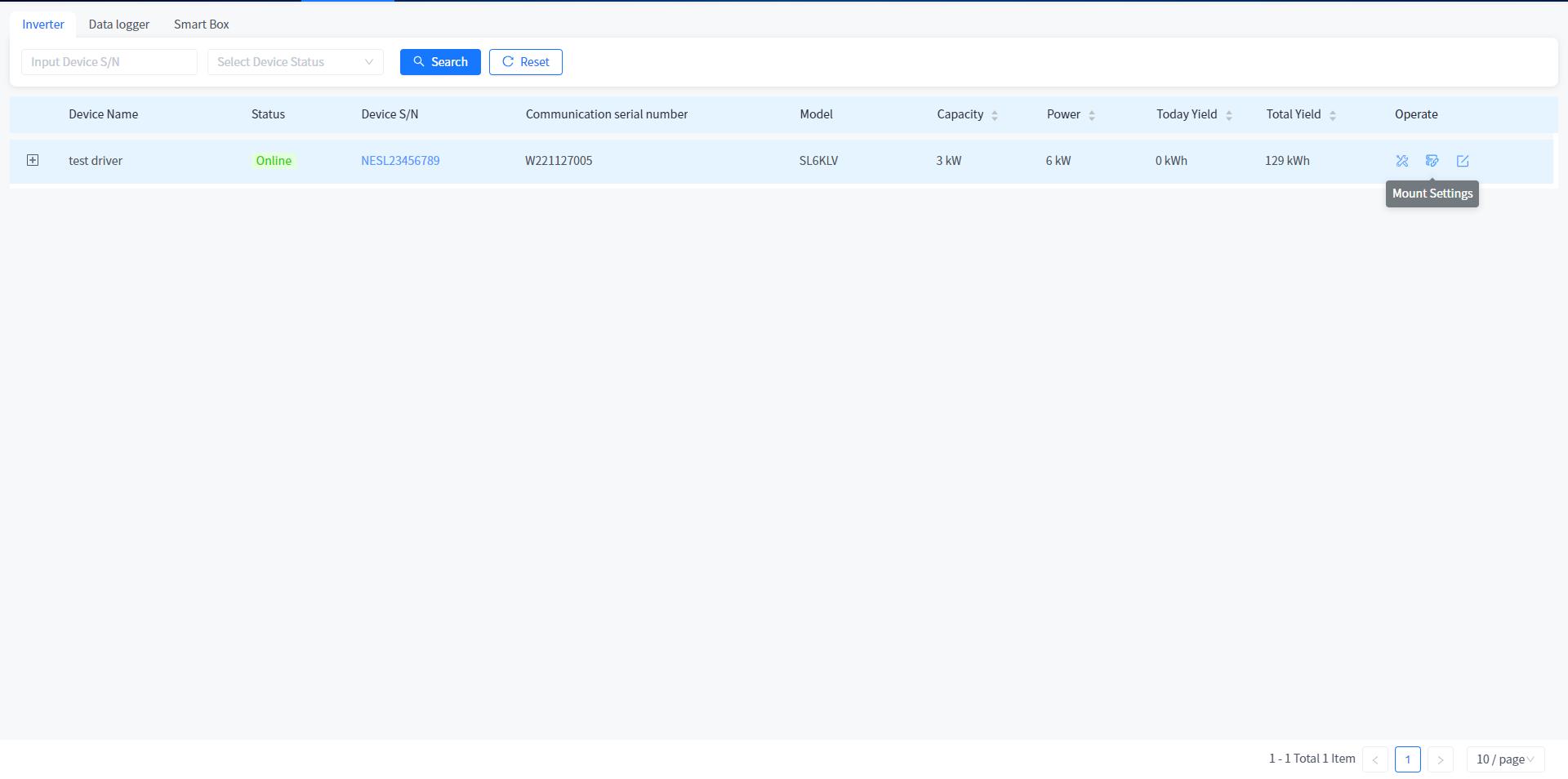Sort table by Capacity column

(x=994, y=115)
